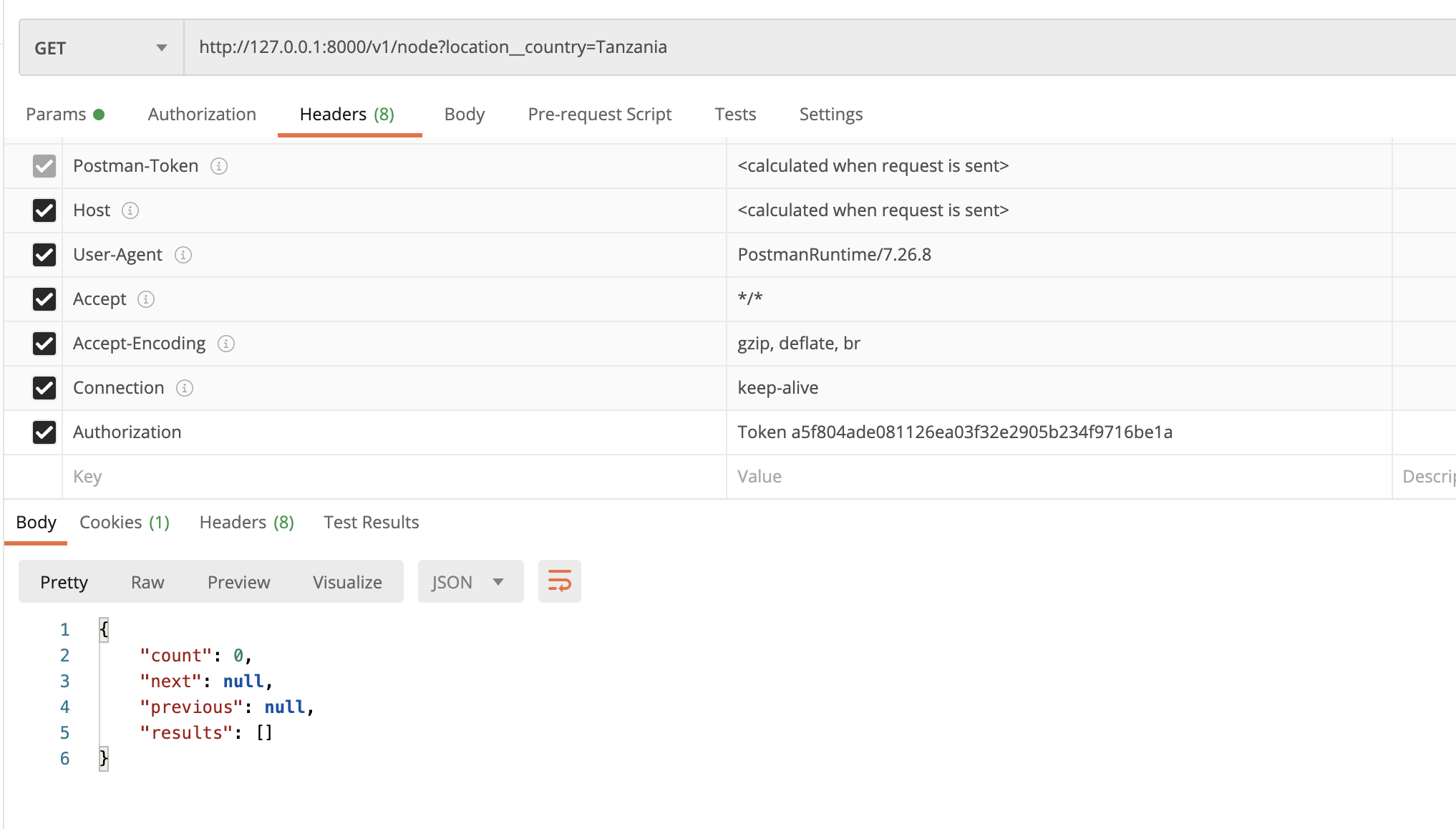The image size is (1456, 829).
Task: Open the GET method dropdown
Action: 101,48
